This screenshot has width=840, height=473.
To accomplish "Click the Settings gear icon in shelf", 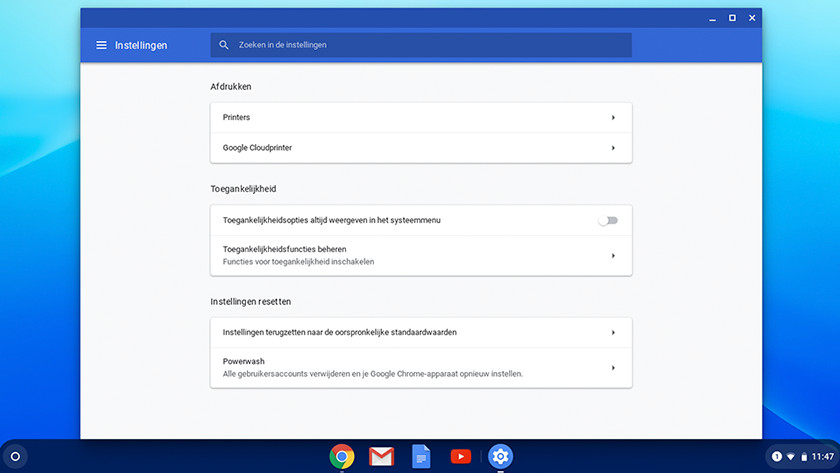I will 500,457.
